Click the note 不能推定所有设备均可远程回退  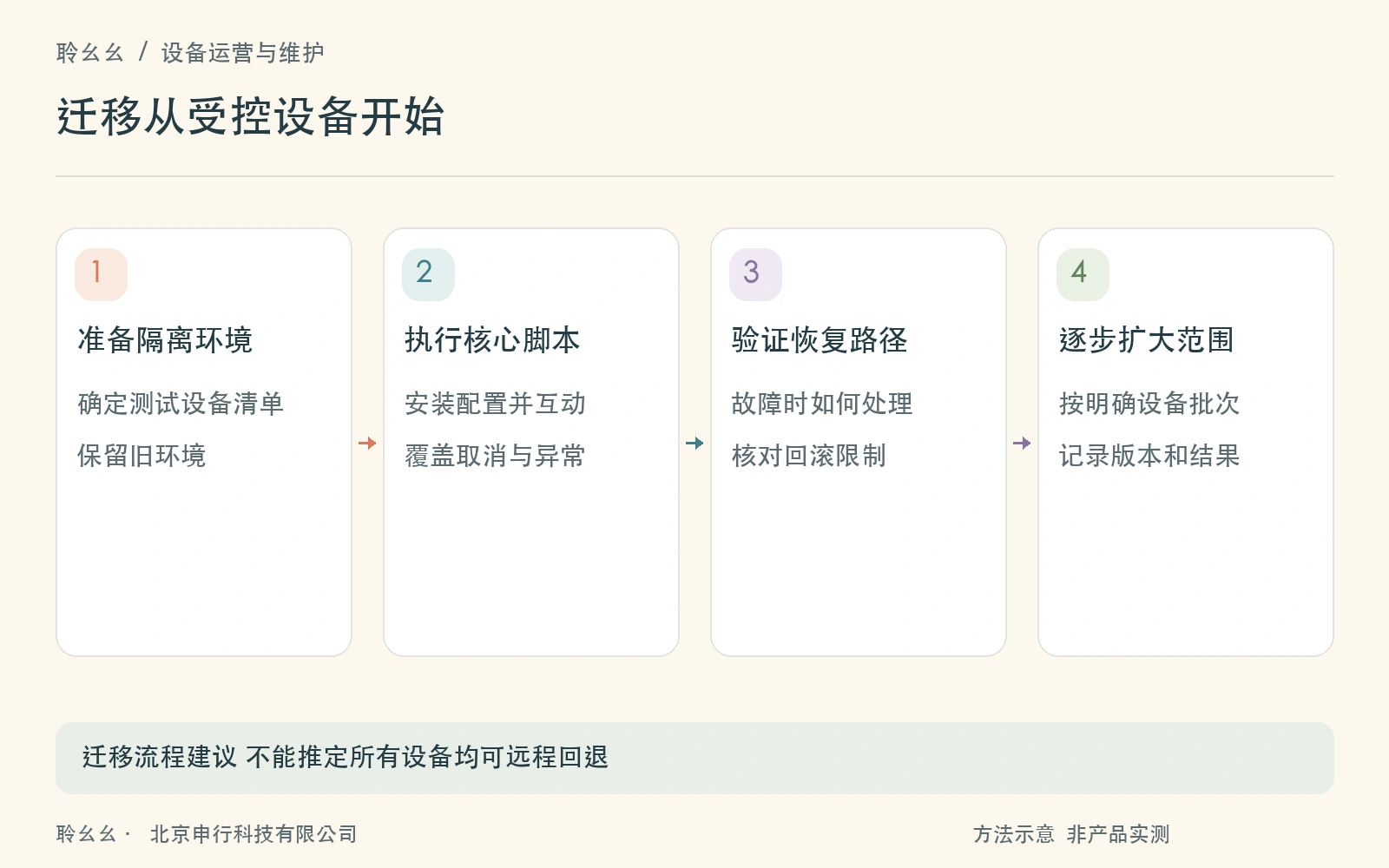pyautogui.click(x=427, y=757)
